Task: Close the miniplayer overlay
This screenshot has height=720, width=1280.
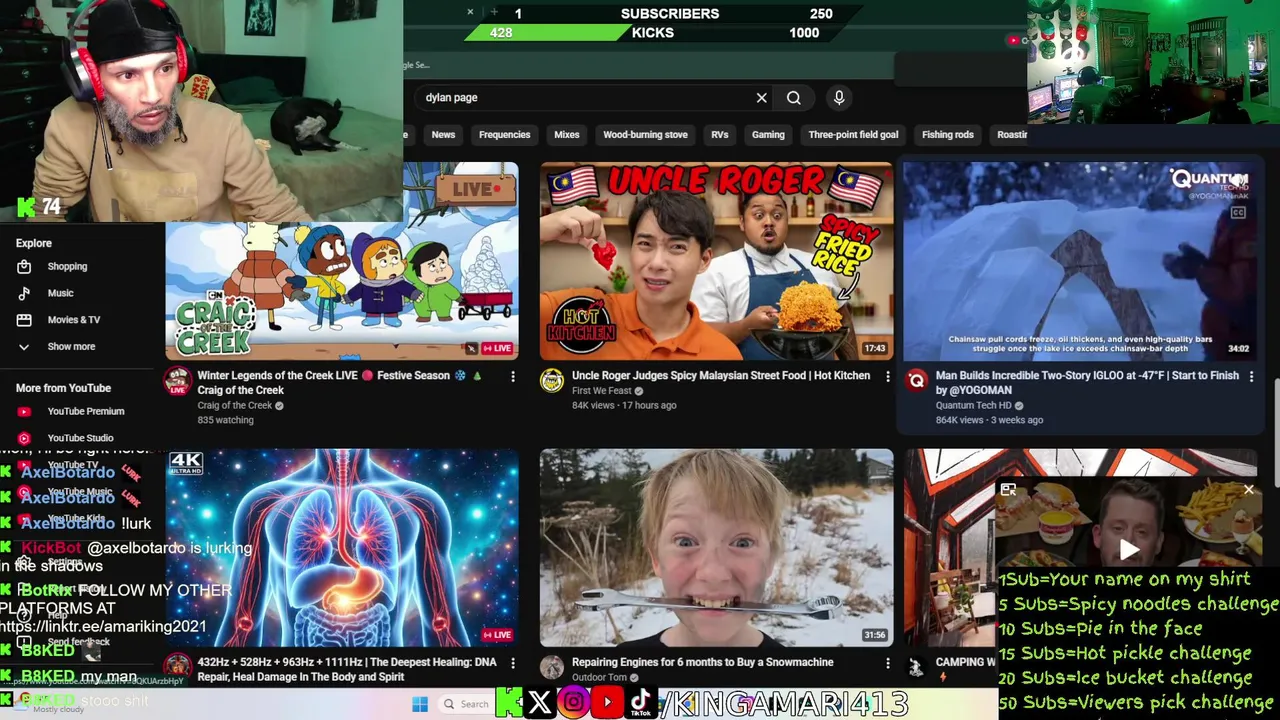Action: tap(1248, 490)
